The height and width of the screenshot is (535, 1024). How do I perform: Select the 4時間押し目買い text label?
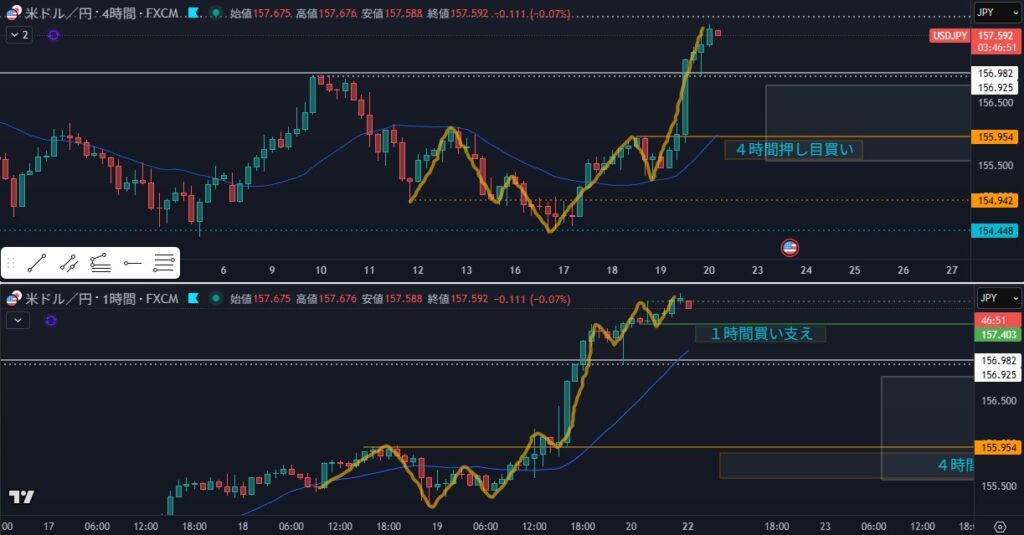[795, 150]
